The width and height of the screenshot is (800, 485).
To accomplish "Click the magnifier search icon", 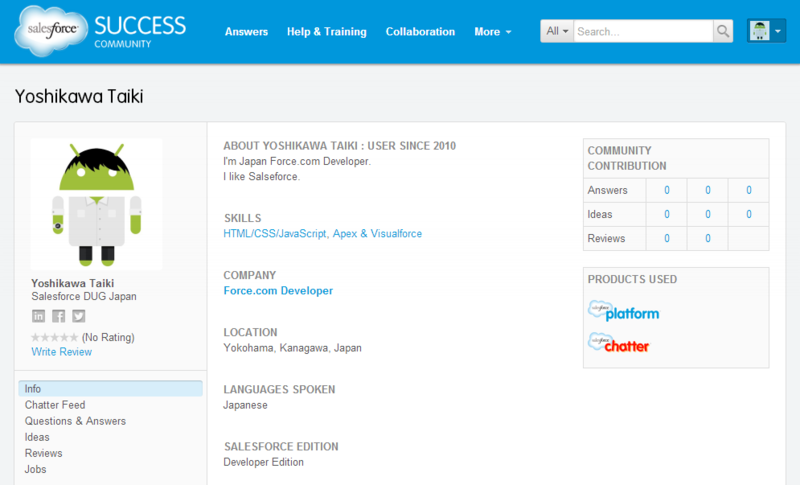I will [x=723, y=31].
